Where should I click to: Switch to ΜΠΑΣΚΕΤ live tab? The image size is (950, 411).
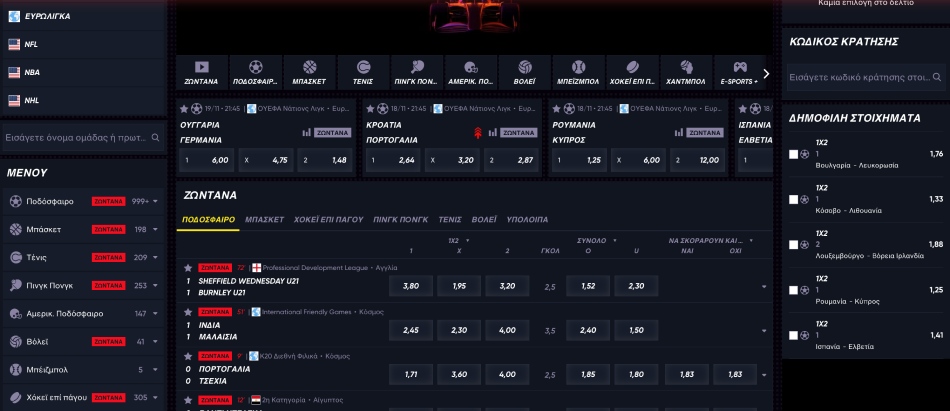click(264, 219)
